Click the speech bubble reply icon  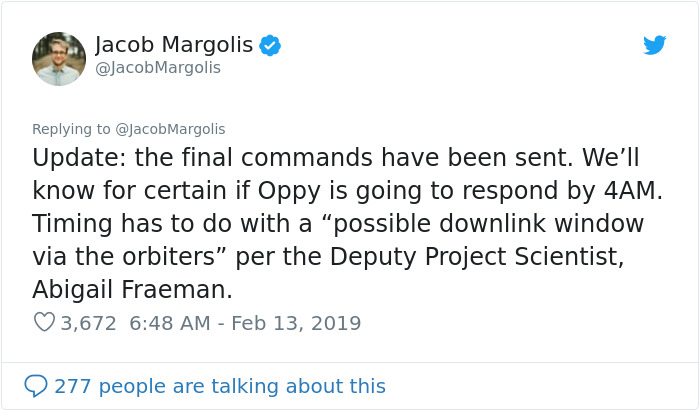point(36,385)
